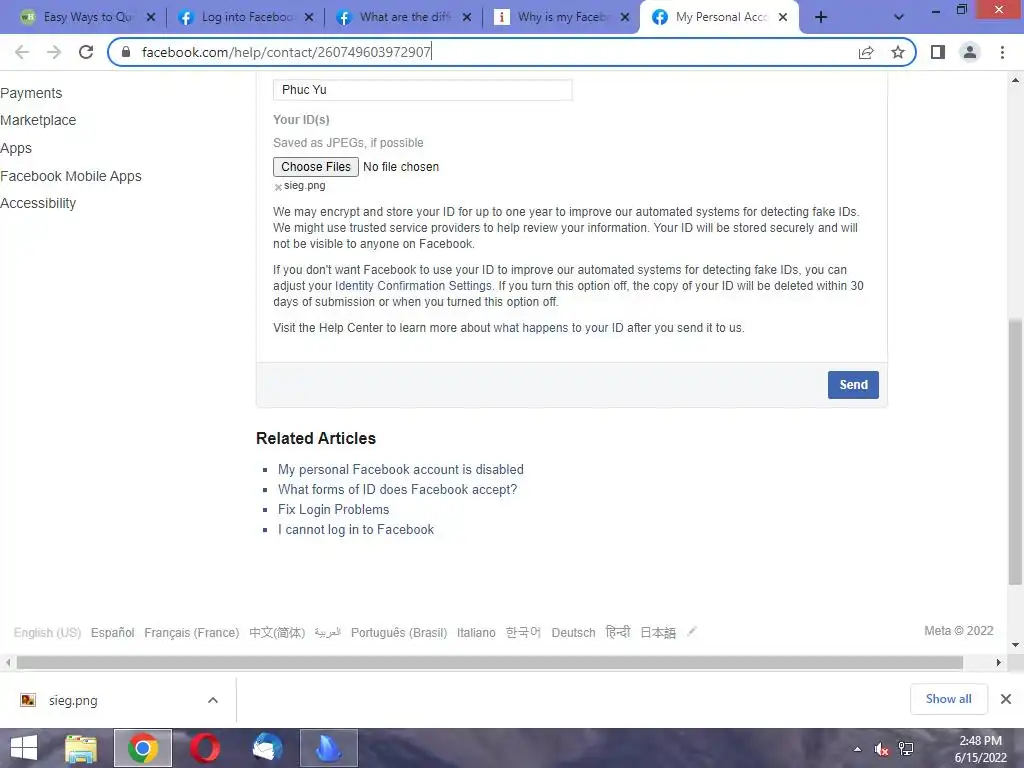Click the horizontal page scrollbar thumb

tap(490, 663)
